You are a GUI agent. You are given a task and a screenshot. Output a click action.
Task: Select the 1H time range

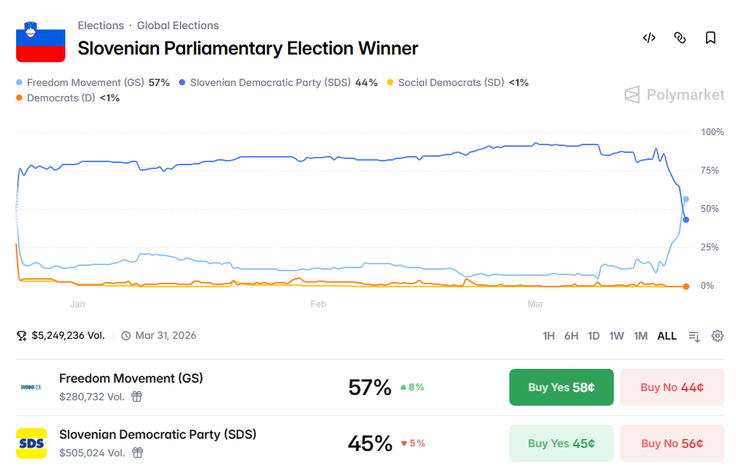[549, 336]
